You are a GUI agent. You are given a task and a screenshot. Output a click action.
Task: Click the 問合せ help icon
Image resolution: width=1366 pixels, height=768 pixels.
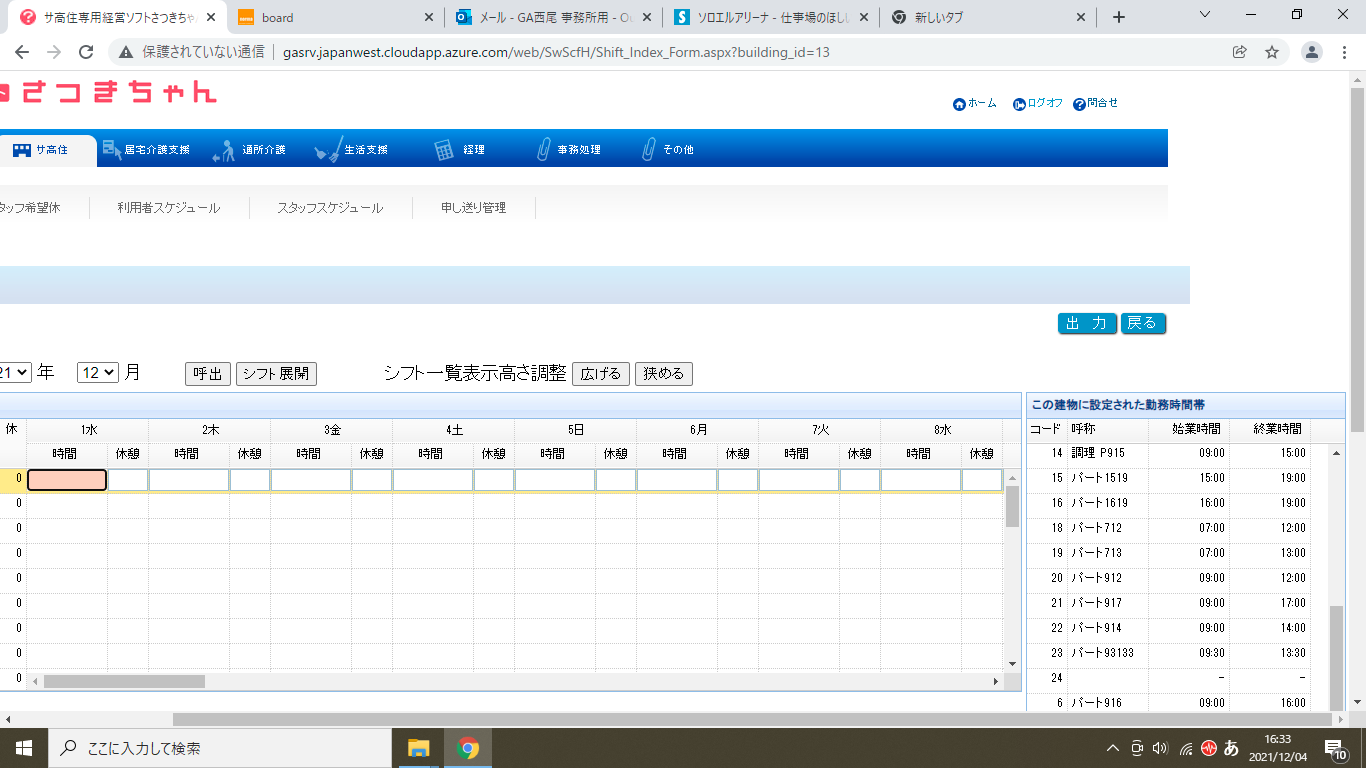pos(1079,104)
